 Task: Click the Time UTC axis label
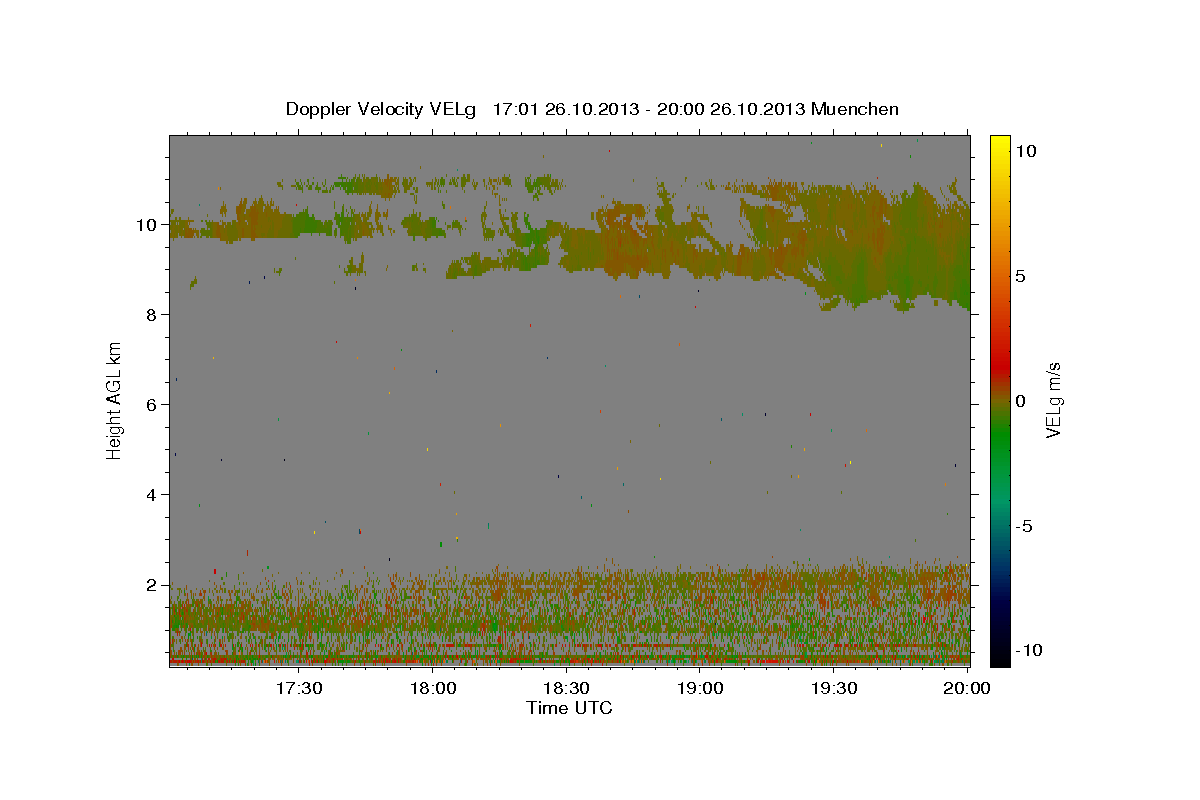coord(569,708)
